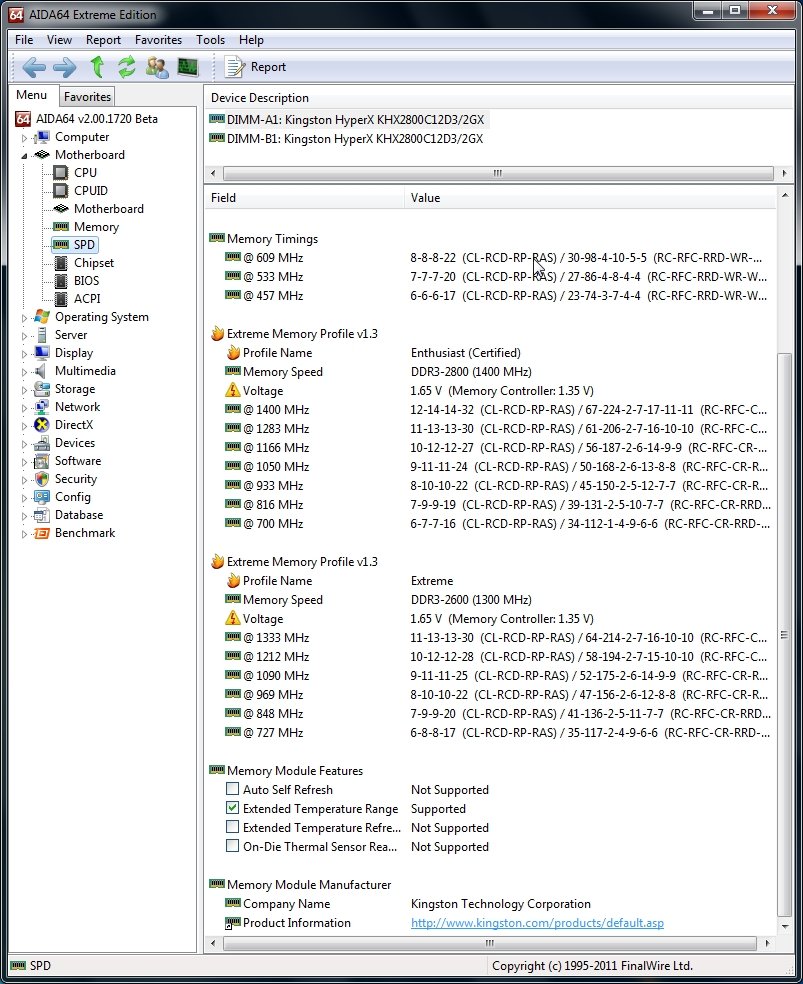Screen dimensions: 803x984
Task: Switch to the Menu tab
Action: pyautogui.click(x=32, y=95)
